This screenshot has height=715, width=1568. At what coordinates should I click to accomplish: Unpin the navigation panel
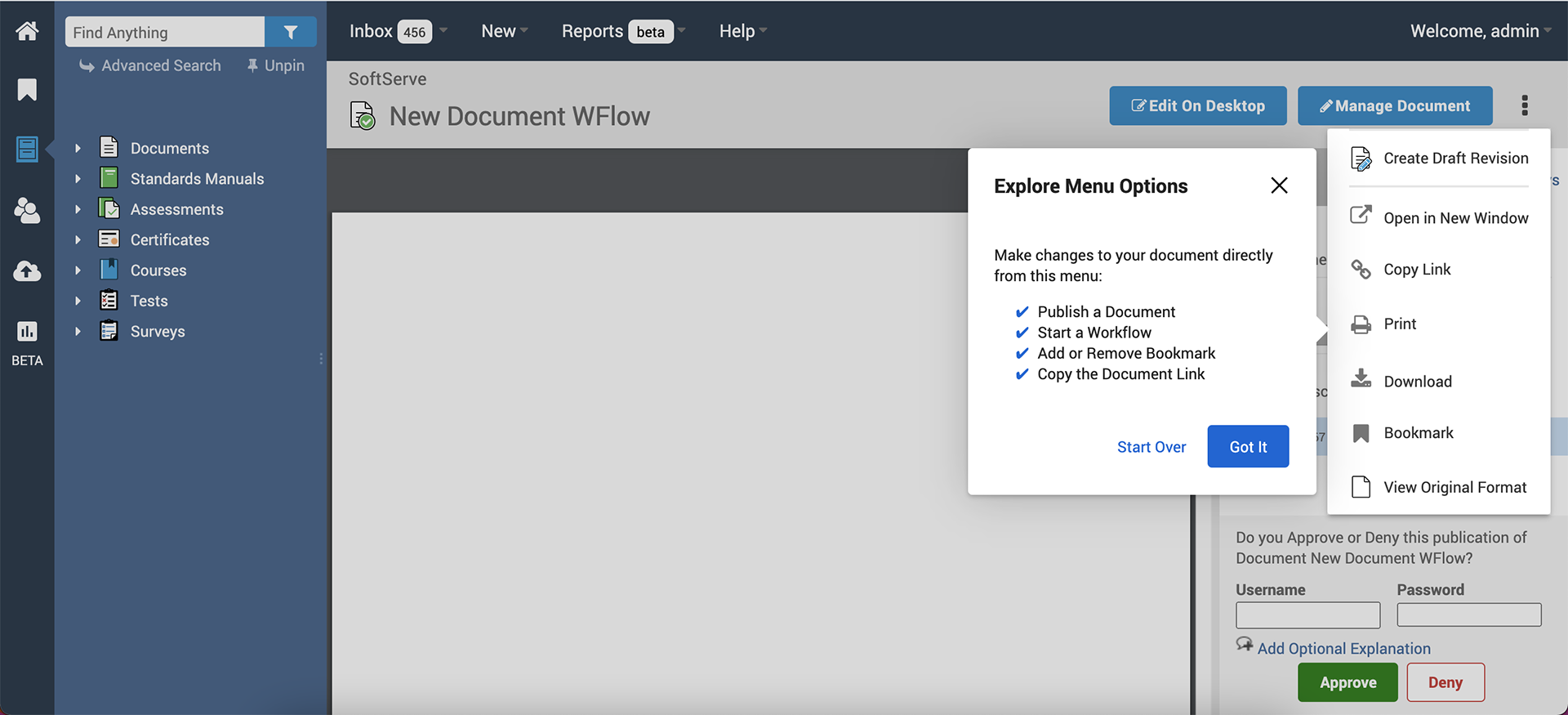276,65
